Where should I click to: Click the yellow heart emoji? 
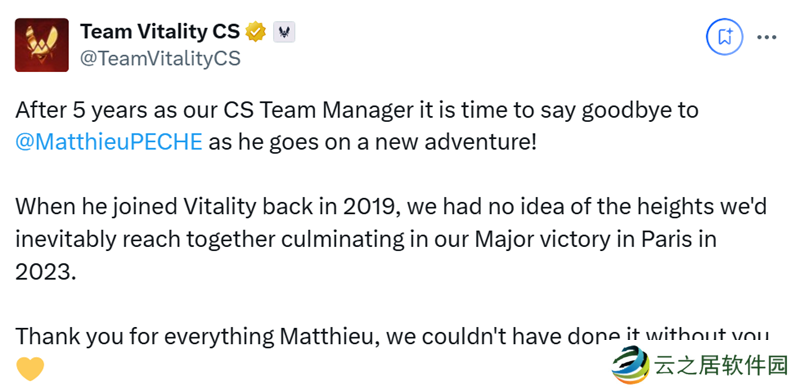pyautogui.click(x=30, y=369)
